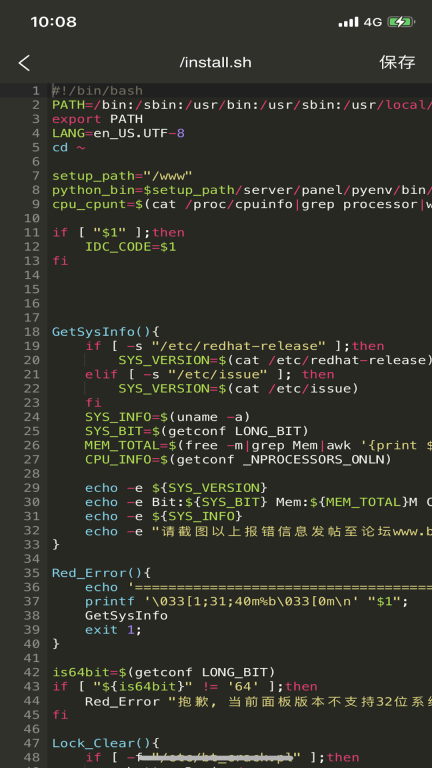This screenshot has width=432, height=768.
Task: Select line number 1 in gutter
Action: tap(36, 91)
